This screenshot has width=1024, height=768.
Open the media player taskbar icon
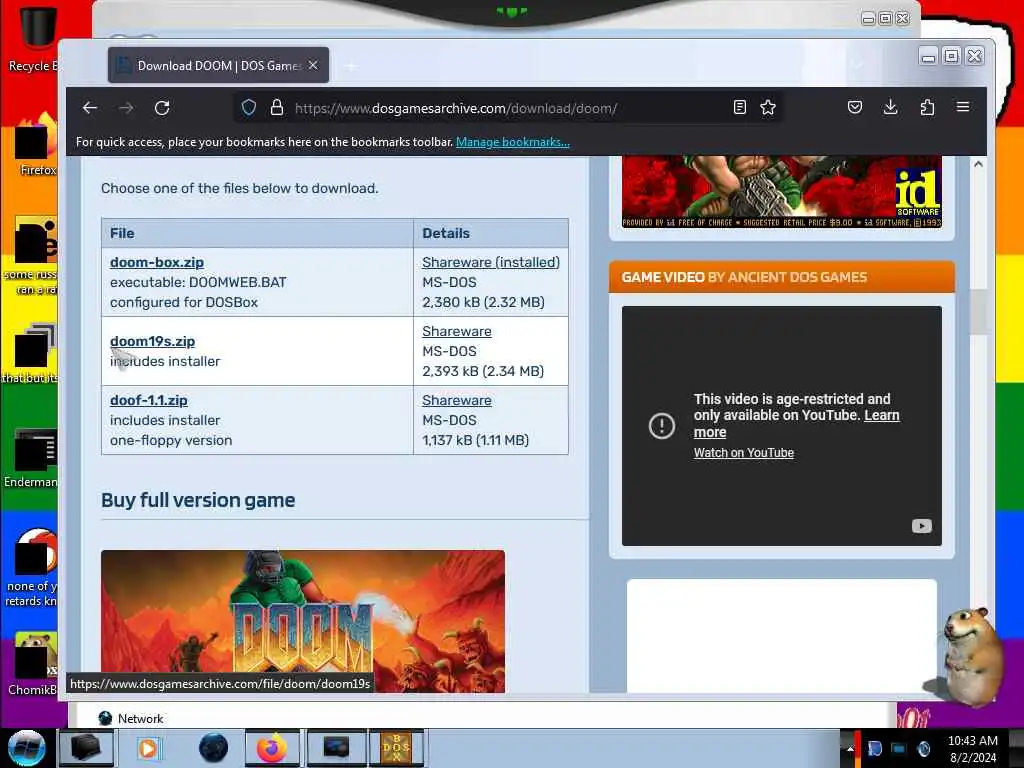pos(148,748)
